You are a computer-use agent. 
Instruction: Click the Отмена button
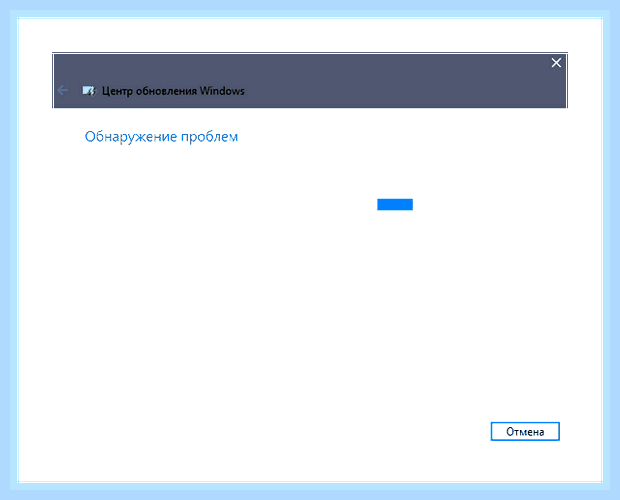point(525,431)
